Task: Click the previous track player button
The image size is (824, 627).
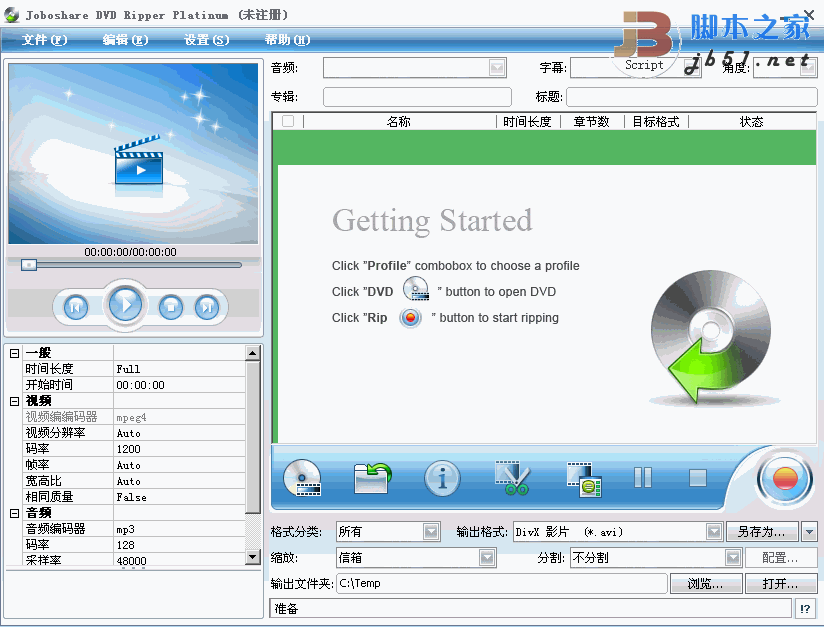Action: point(76,307)
